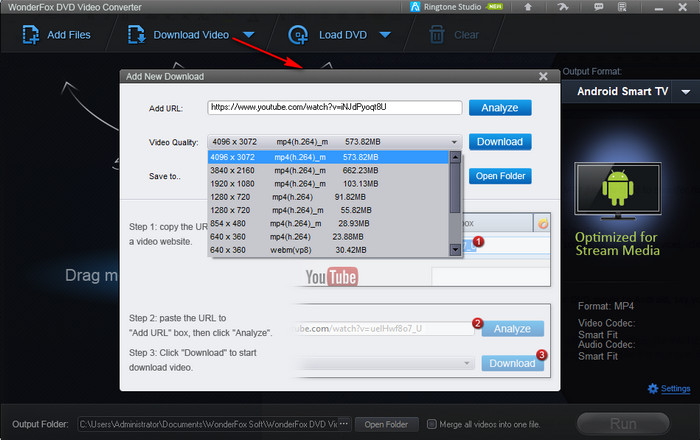Select the 4096 x 3072 573.82MB quality option
This screenshot has height=440, width=700.
click(x=329, y=157)
